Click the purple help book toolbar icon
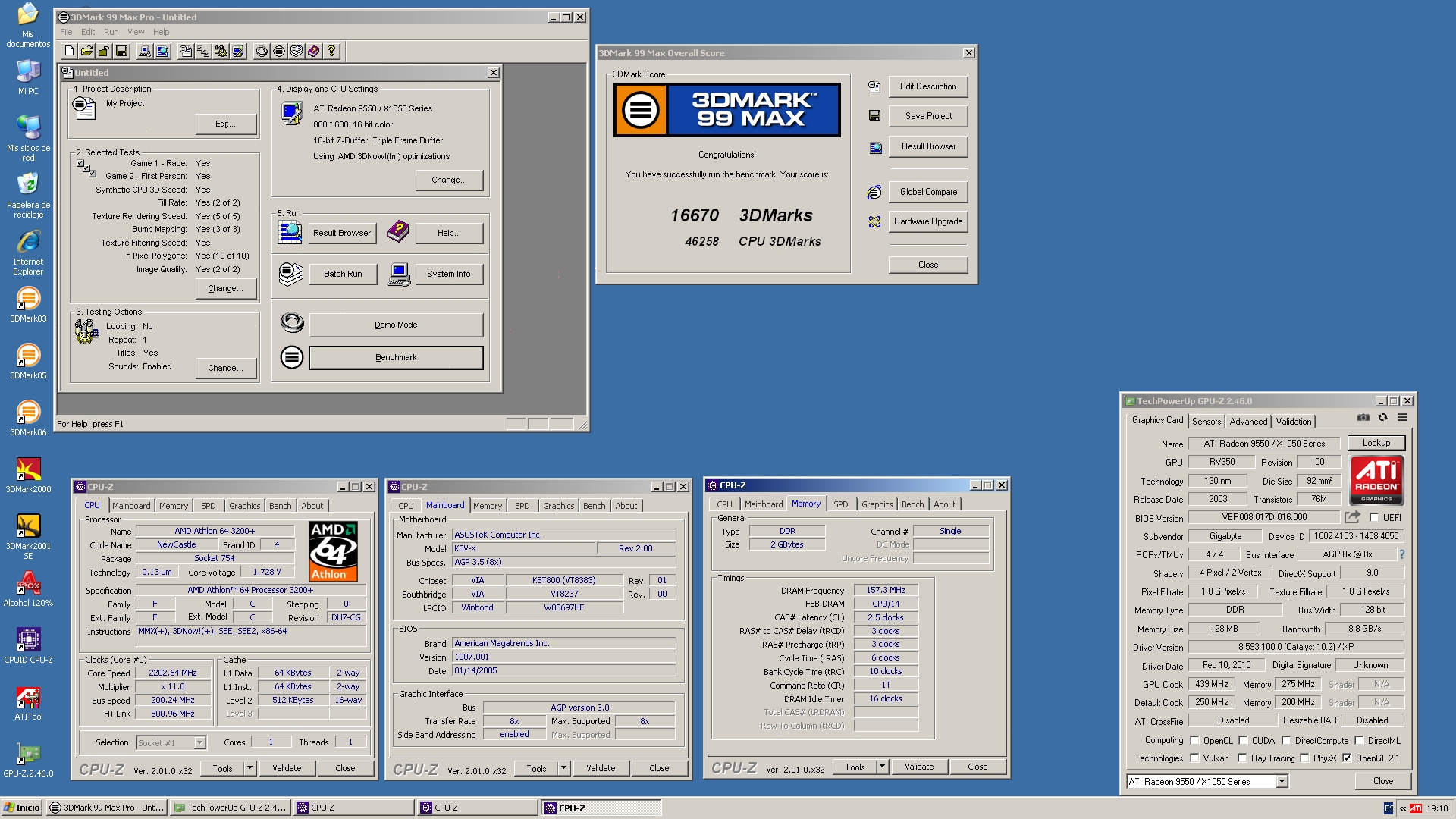 pyautogui.click(x=314, y=51)
